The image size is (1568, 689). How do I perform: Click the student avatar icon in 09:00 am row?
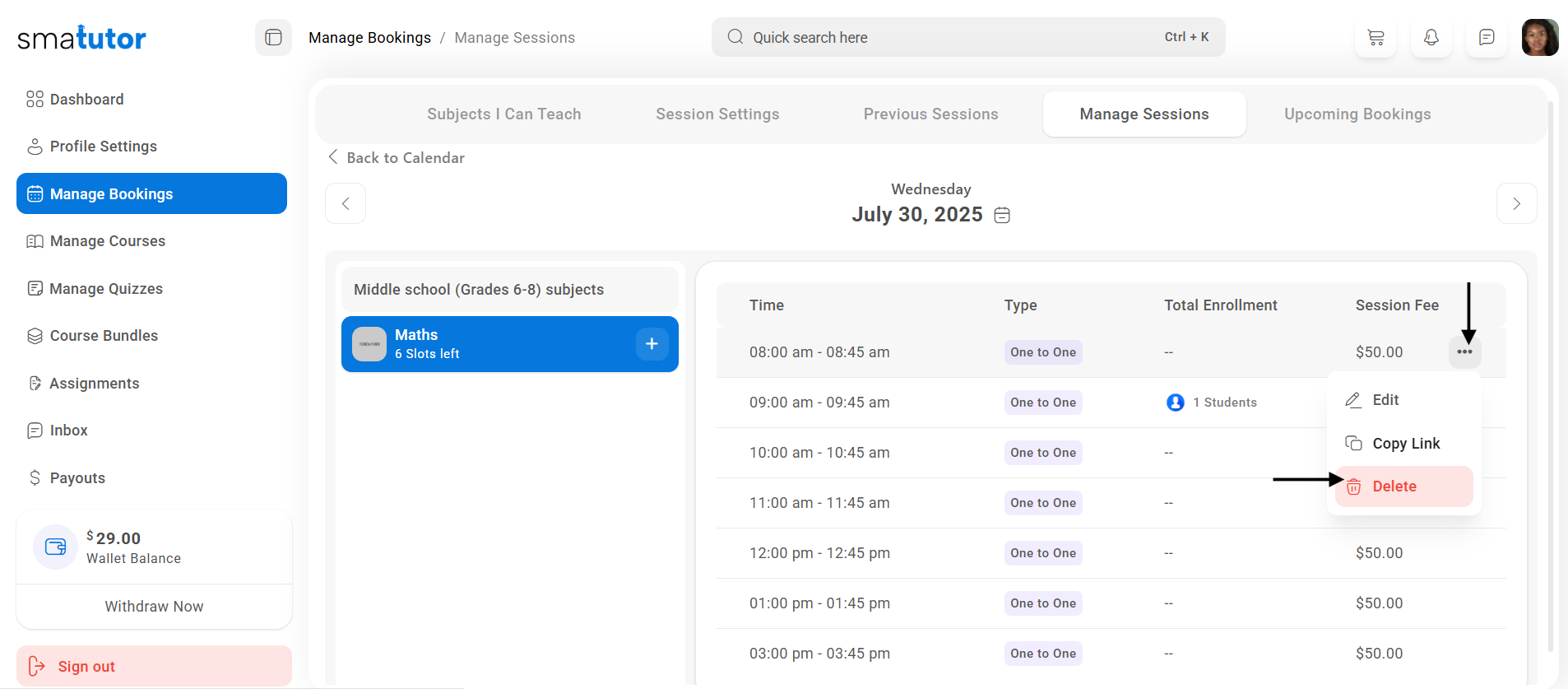pos(1176,403)
